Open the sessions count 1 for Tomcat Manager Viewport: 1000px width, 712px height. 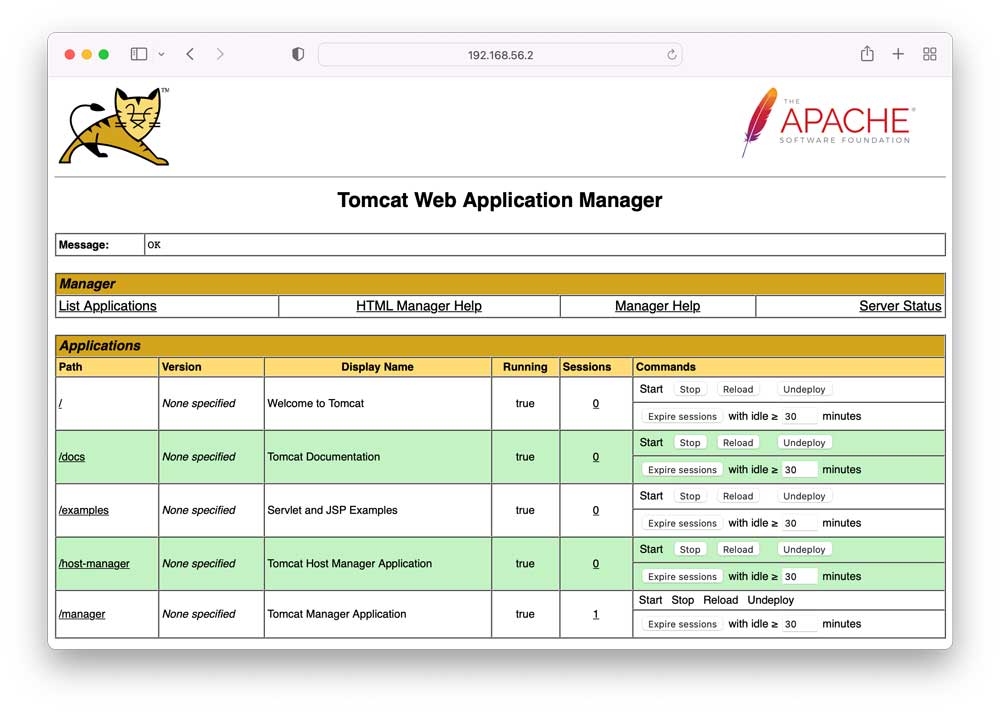pos(596,614)
